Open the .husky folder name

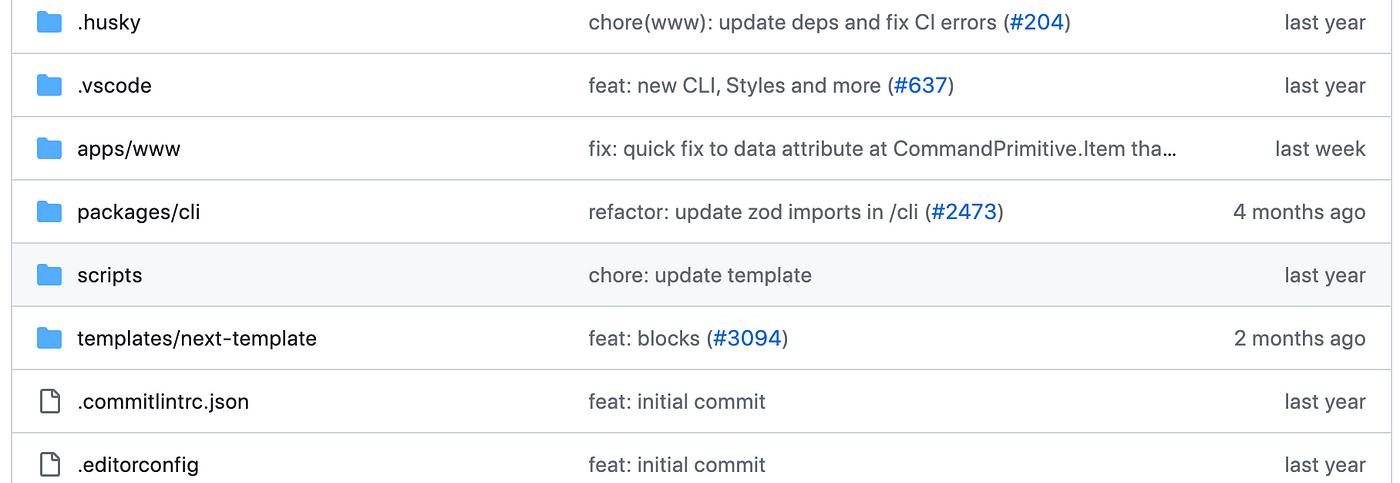[x=109, y=22]
